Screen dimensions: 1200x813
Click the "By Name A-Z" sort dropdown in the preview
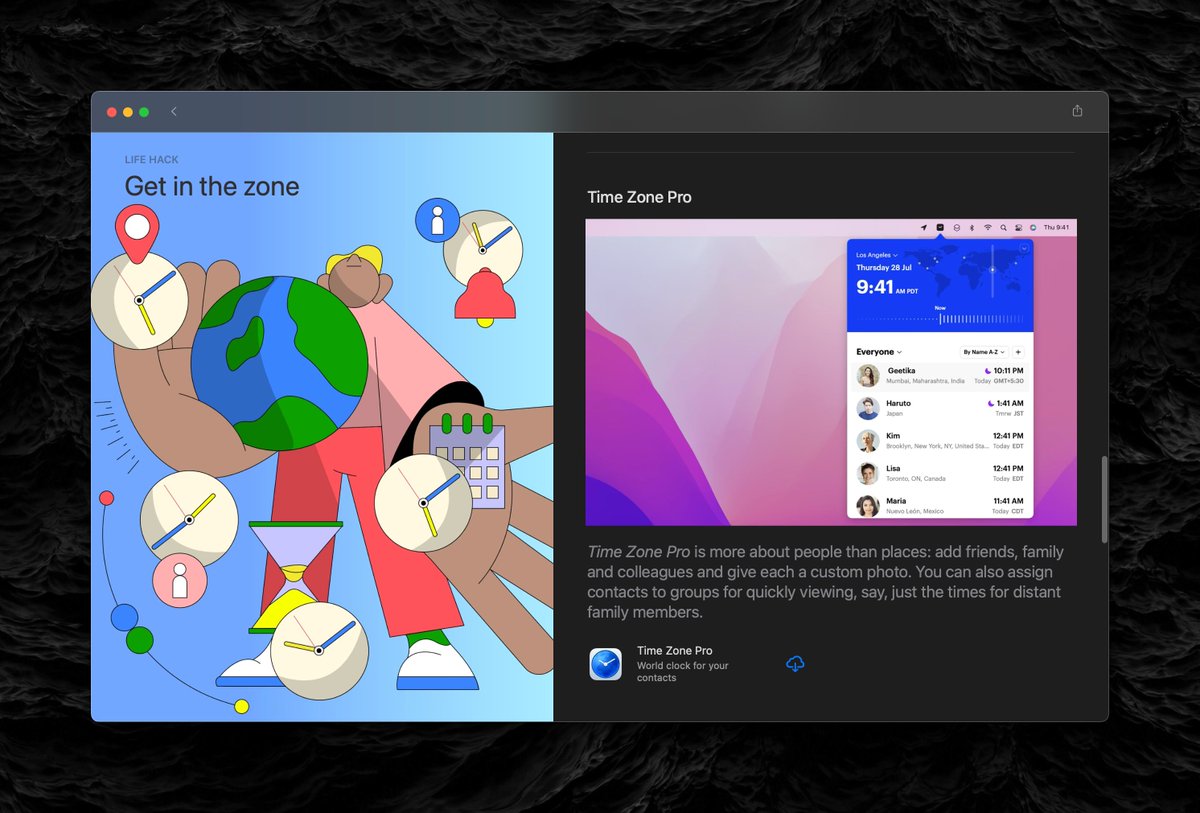pyautogui.click(x=984, y=352)
